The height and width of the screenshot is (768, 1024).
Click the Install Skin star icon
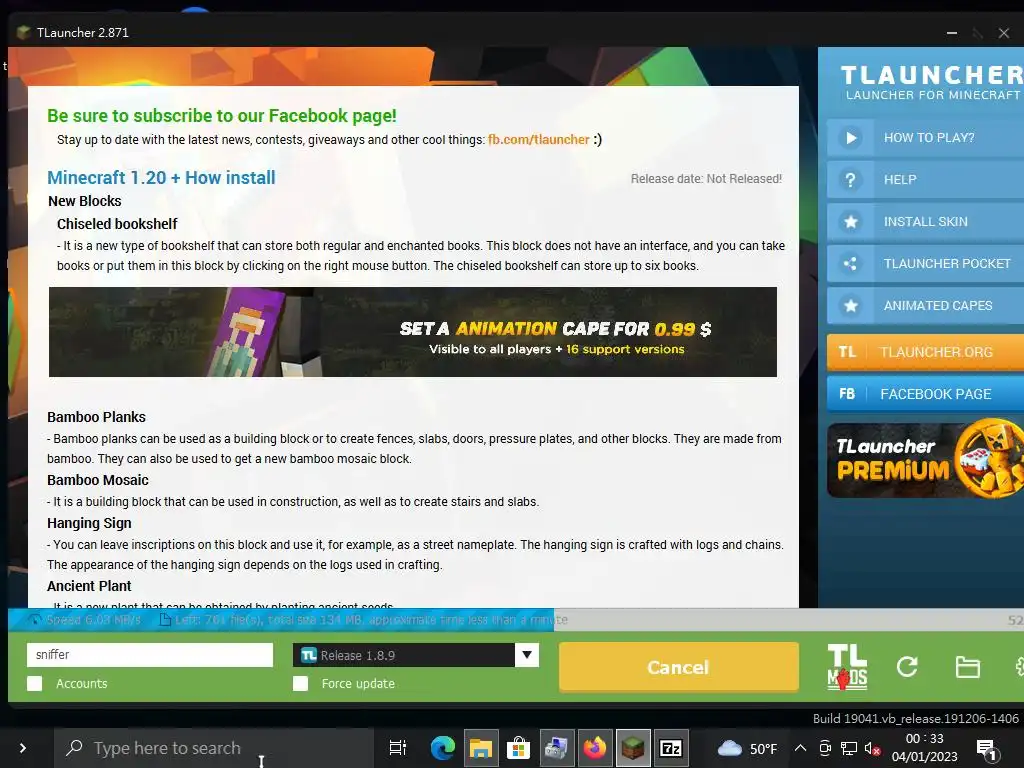coord(850,221)
